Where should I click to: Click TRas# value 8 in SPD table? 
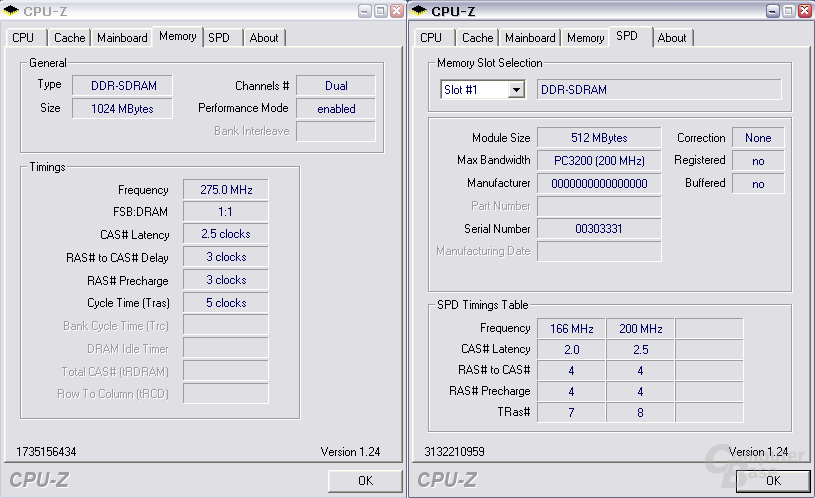click(640, 412)
